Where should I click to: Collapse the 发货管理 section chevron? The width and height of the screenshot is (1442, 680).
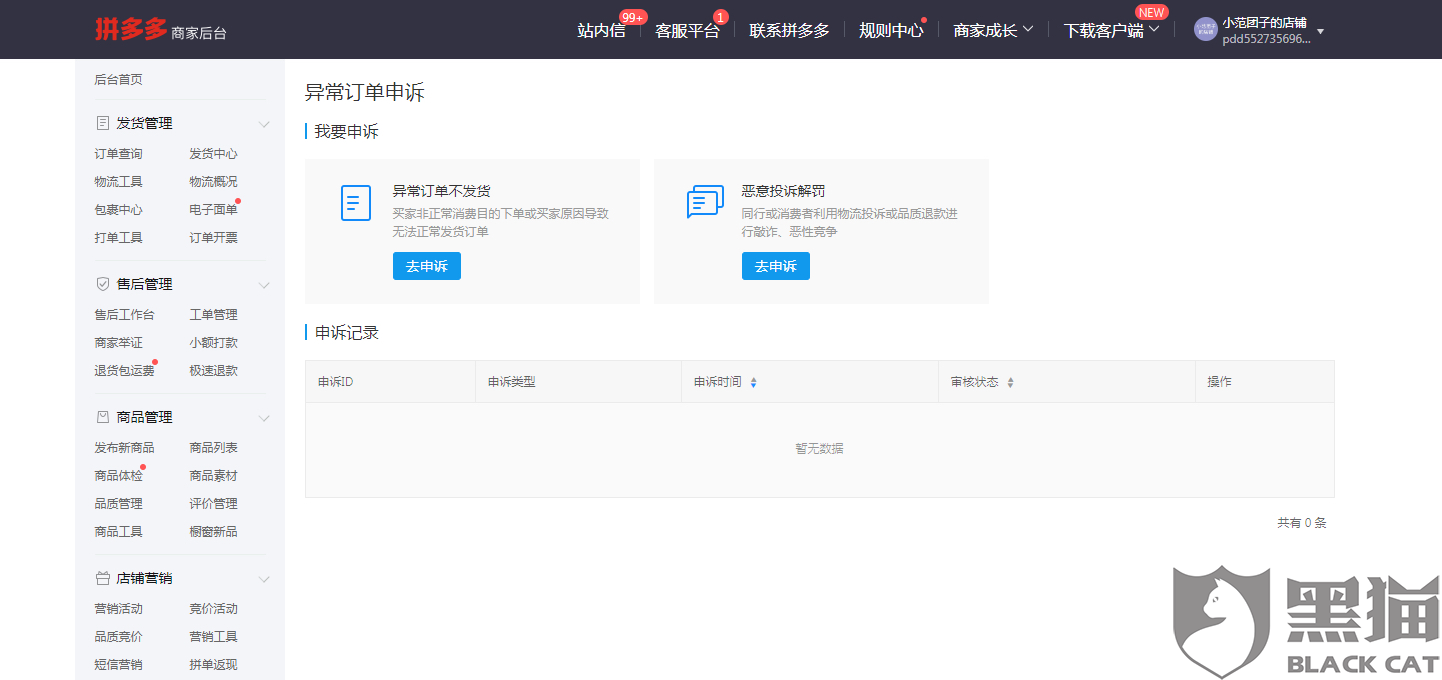tap(263, 124)
